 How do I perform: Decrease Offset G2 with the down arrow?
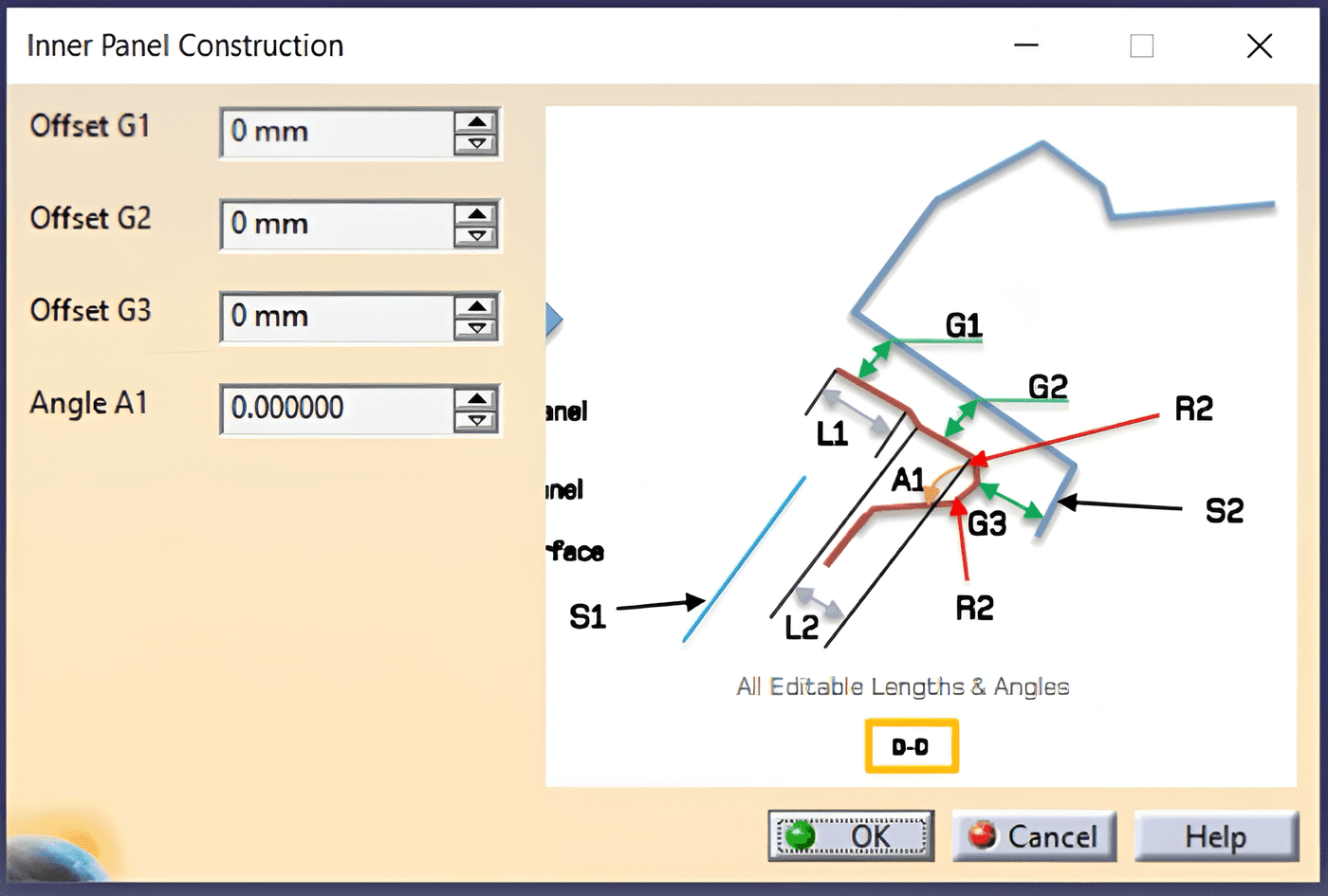(x=476, y=236)
